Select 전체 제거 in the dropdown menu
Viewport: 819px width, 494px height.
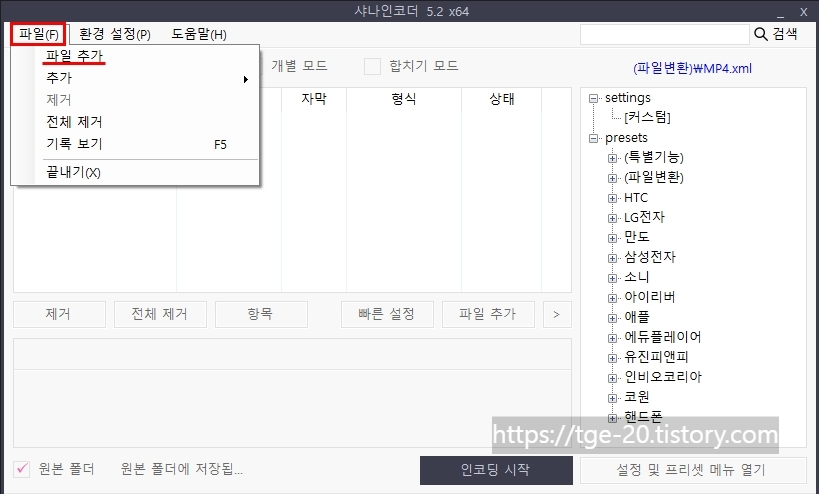tap(74, 122)
